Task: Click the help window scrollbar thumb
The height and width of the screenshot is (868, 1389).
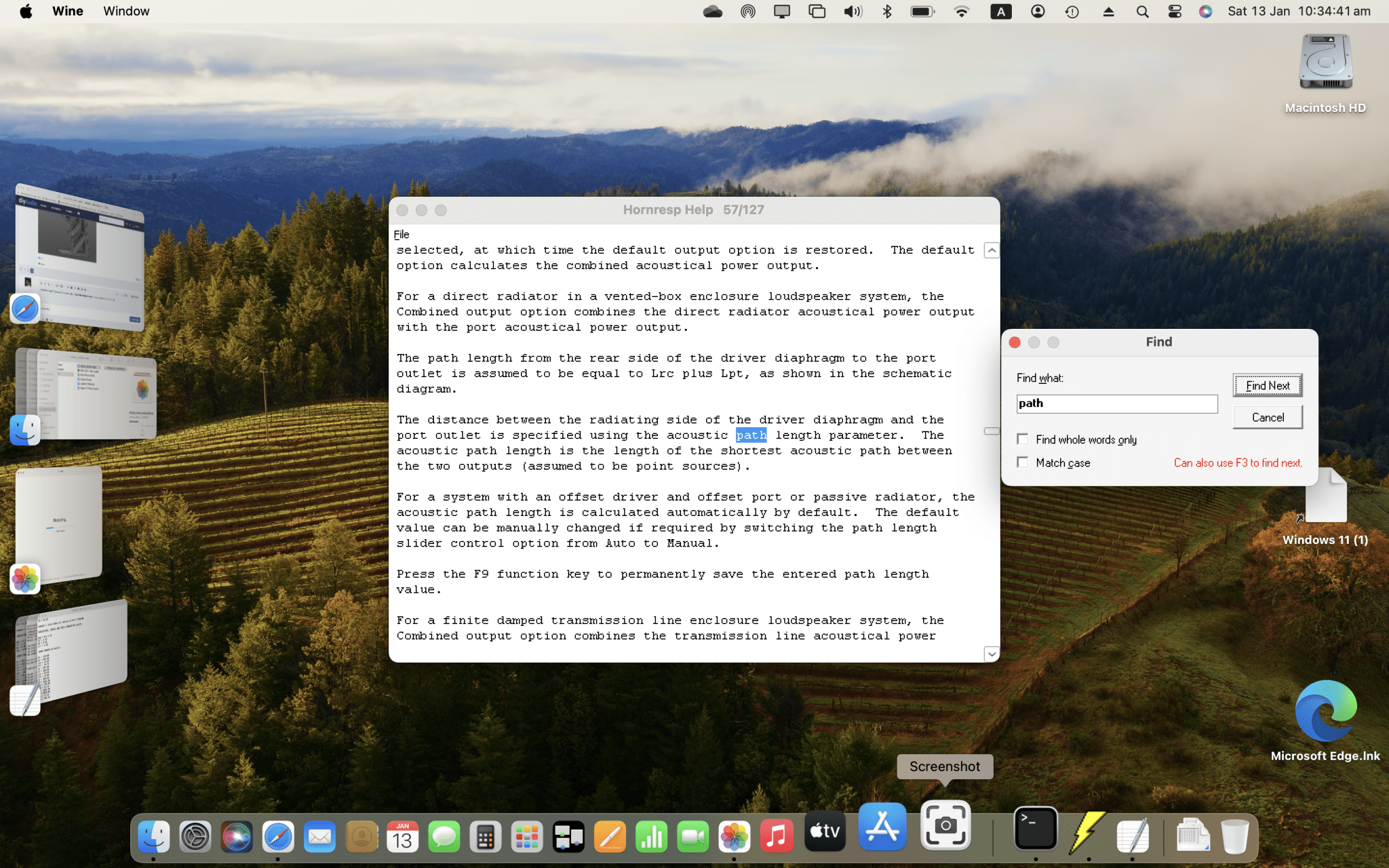Action: click(x=992, y=431)
